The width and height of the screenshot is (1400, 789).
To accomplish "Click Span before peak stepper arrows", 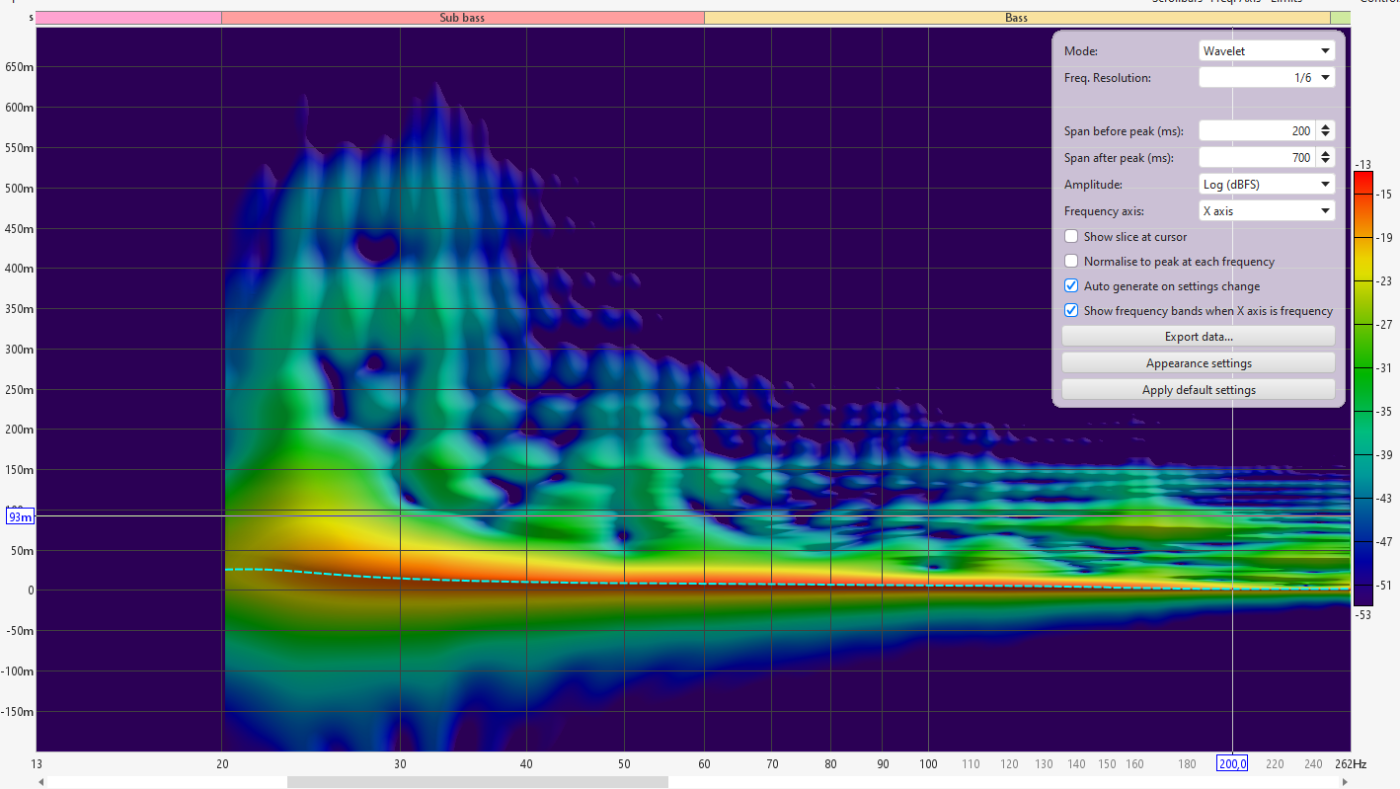I will click(x=1326, y=131).
